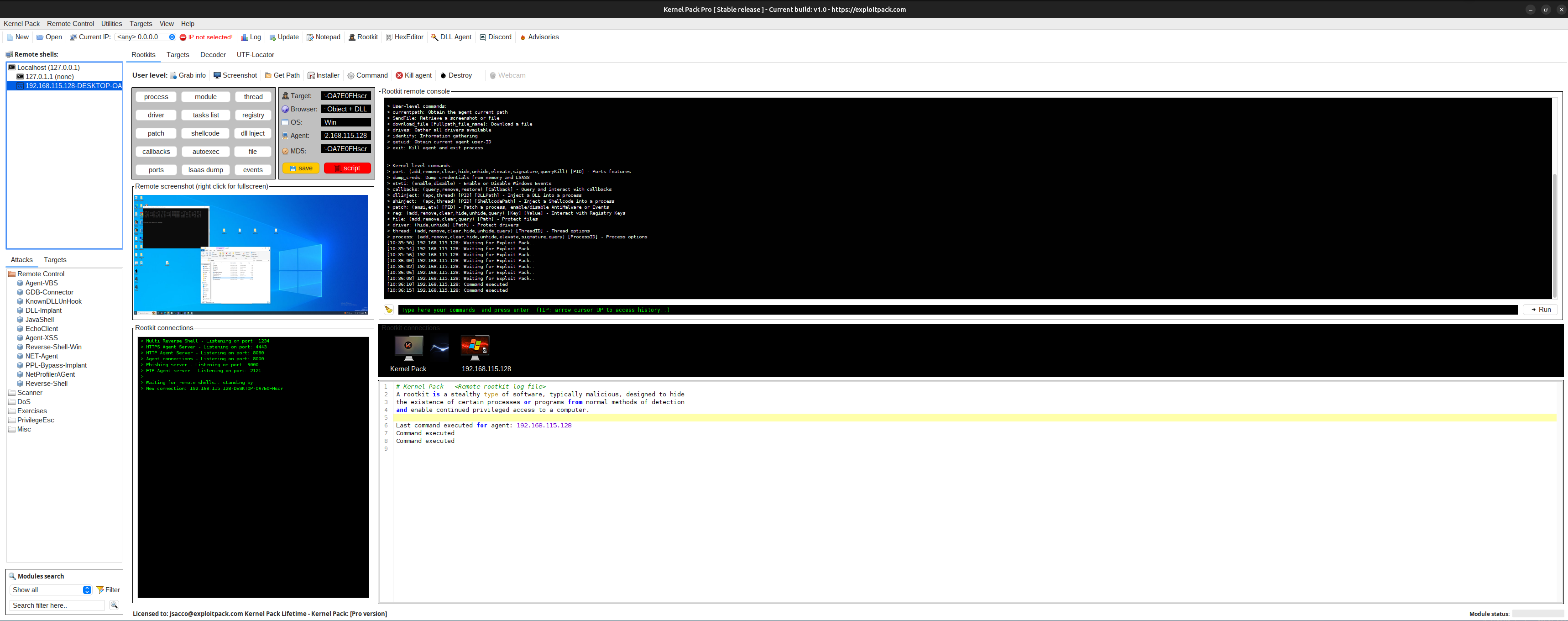
Task: Open the Rootkit toolbar item
Action: (x=363, y=37)
